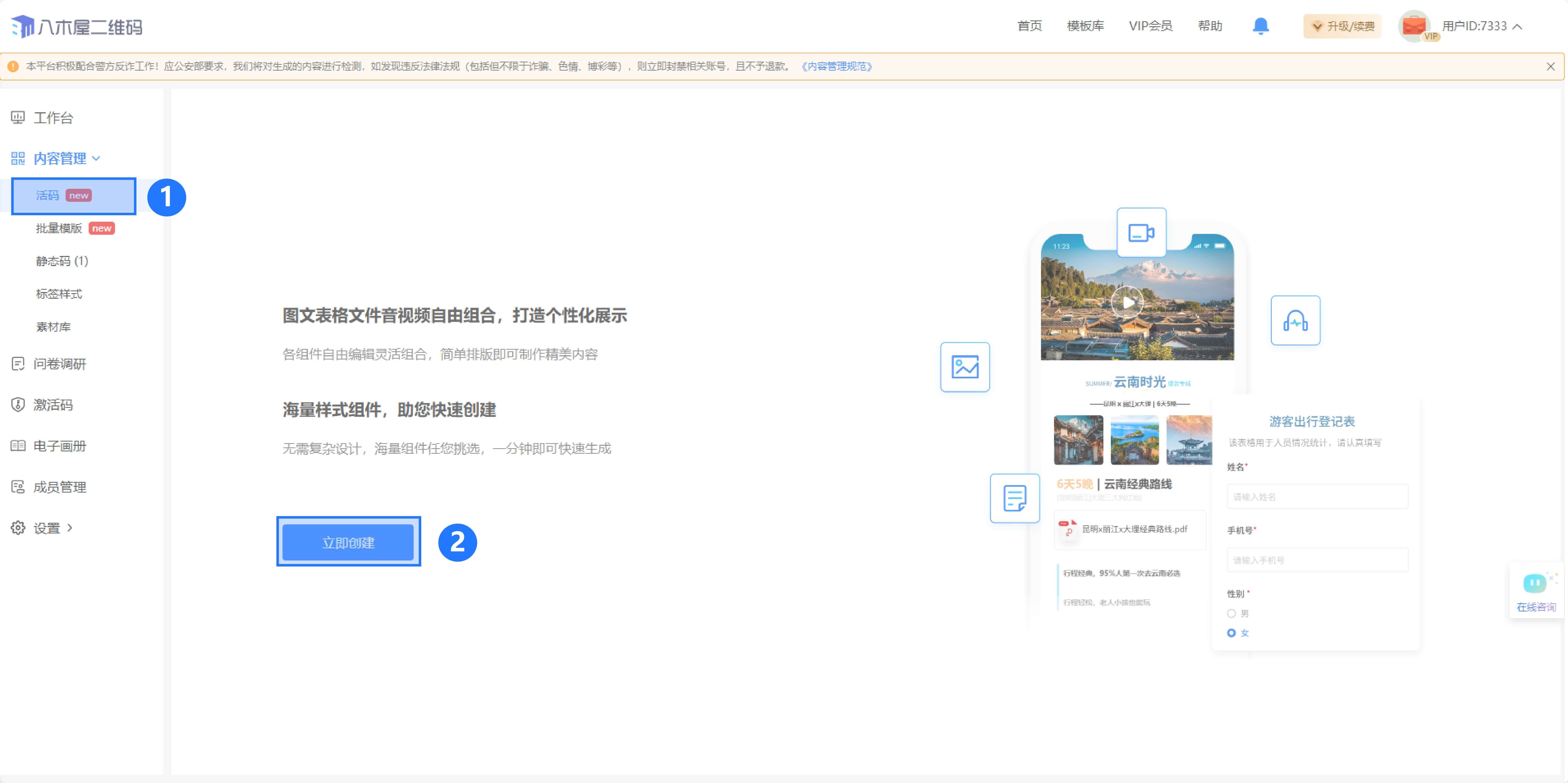This screenshot has height=783, width=1568.
Task: Collapse the 内容管理 sidebar section
Action: 60,158
